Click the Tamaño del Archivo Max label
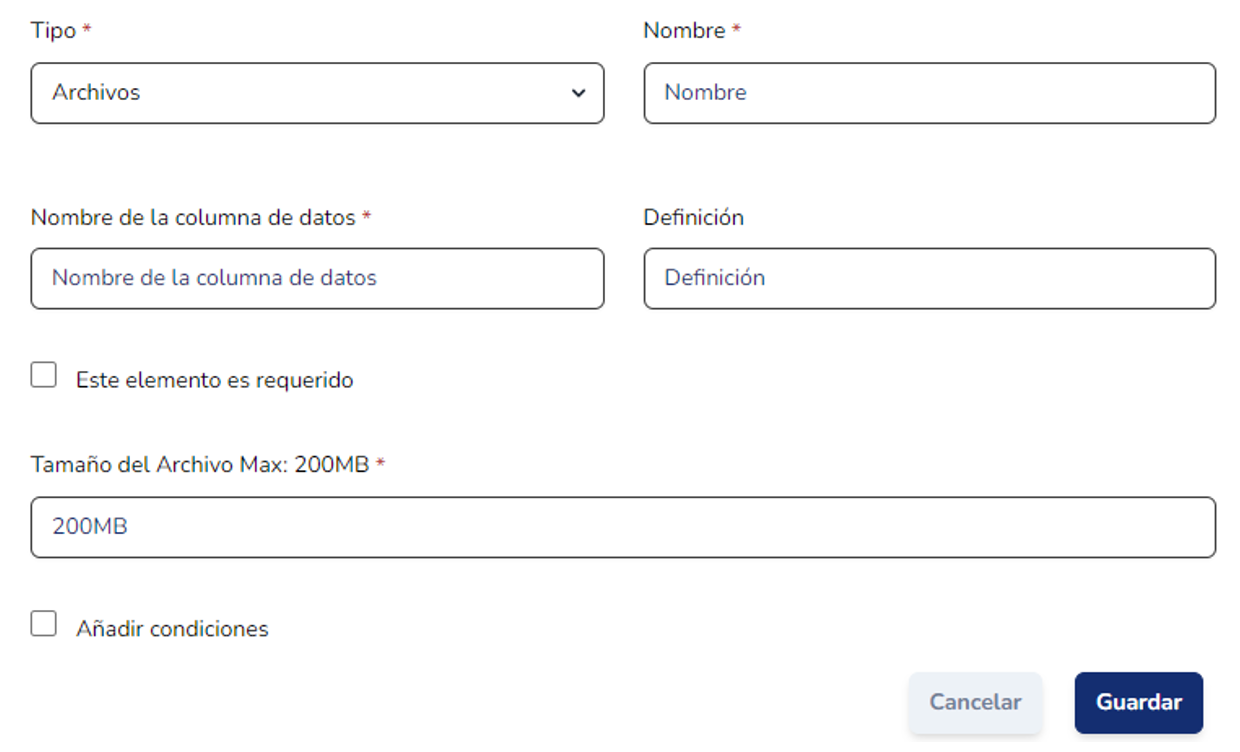 coord(200,465)
